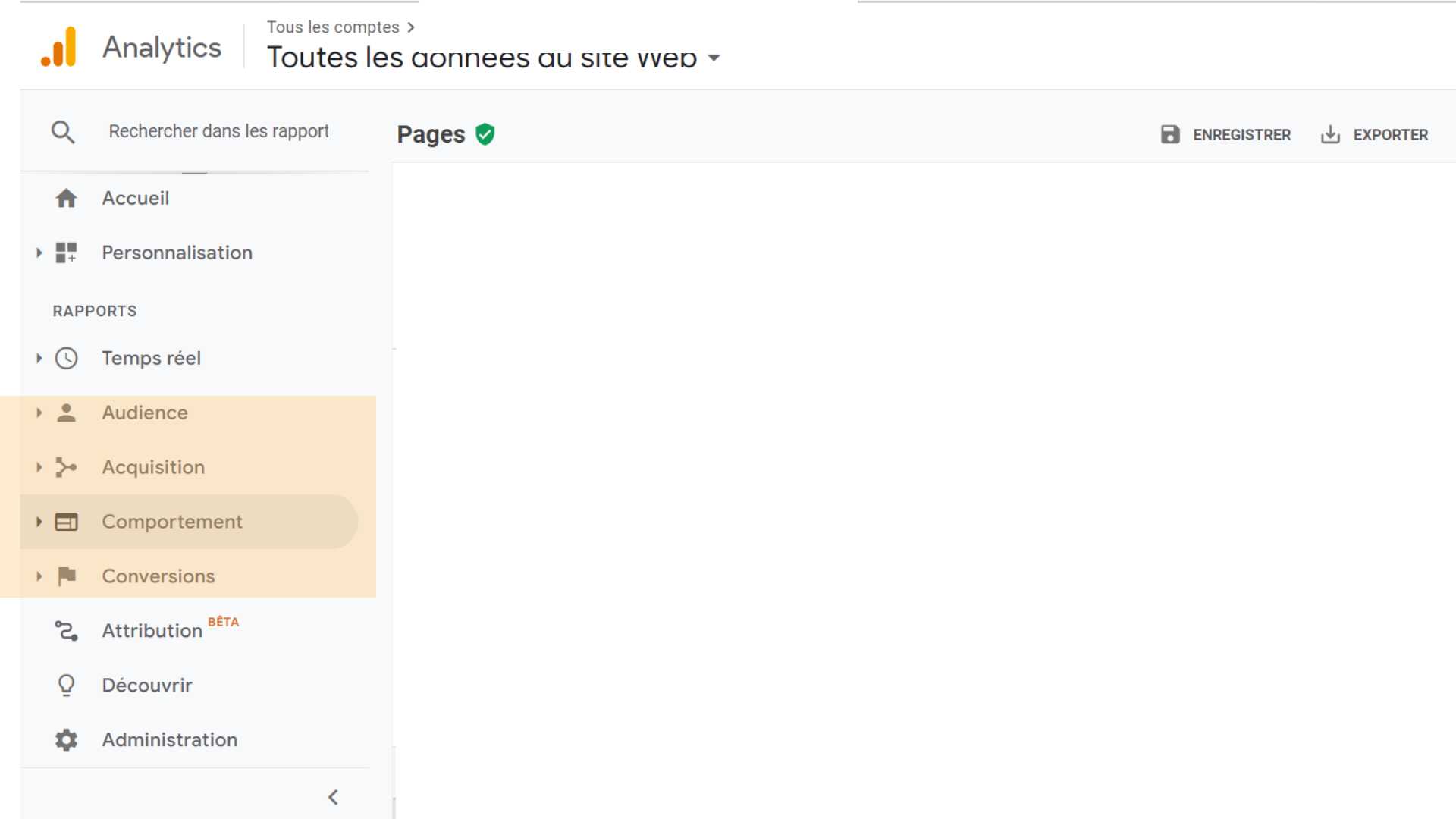Screen dimensions: 1456x819
Task: Click the Attribution icon
Action: 67,630
